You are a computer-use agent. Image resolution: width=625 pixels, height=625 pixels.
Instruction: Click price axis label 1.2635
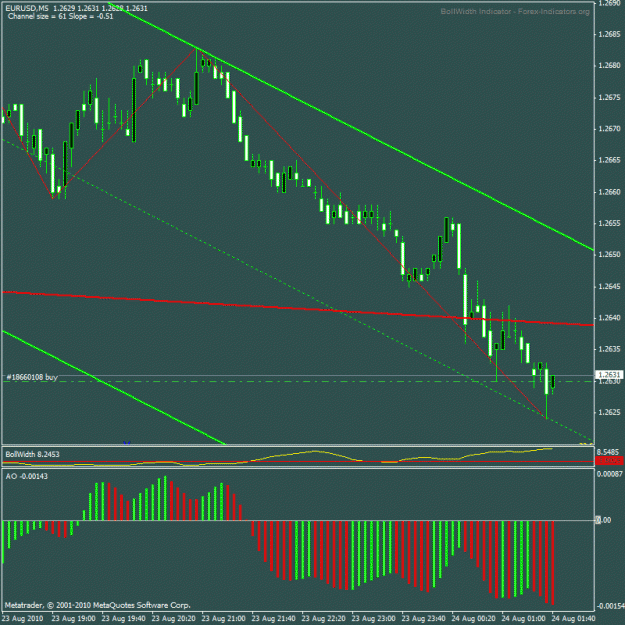click(609, 349)
